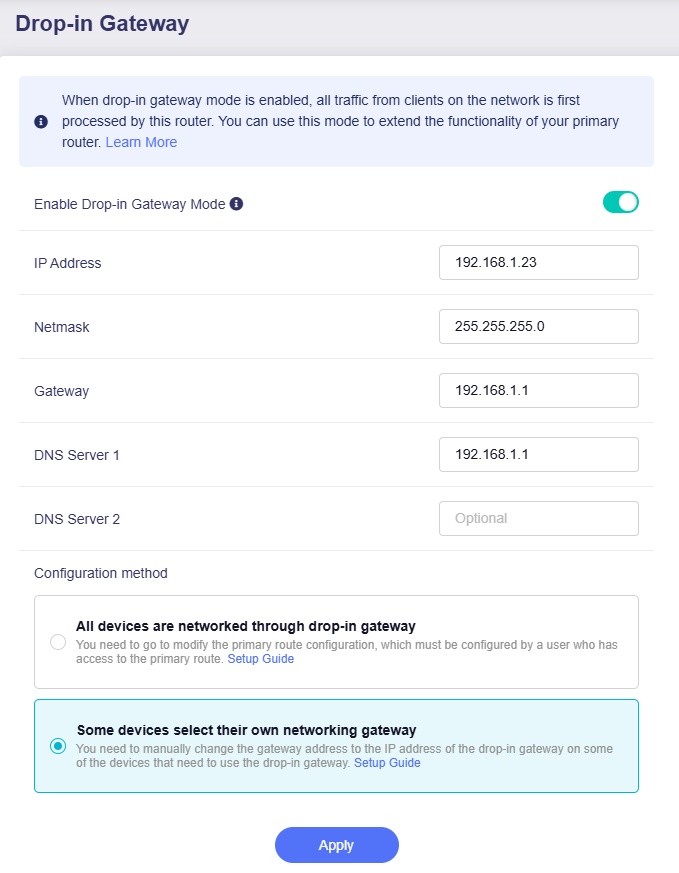Screen dimensions: 679x873
Task: Click the Apply button
Action: [337, 845]
